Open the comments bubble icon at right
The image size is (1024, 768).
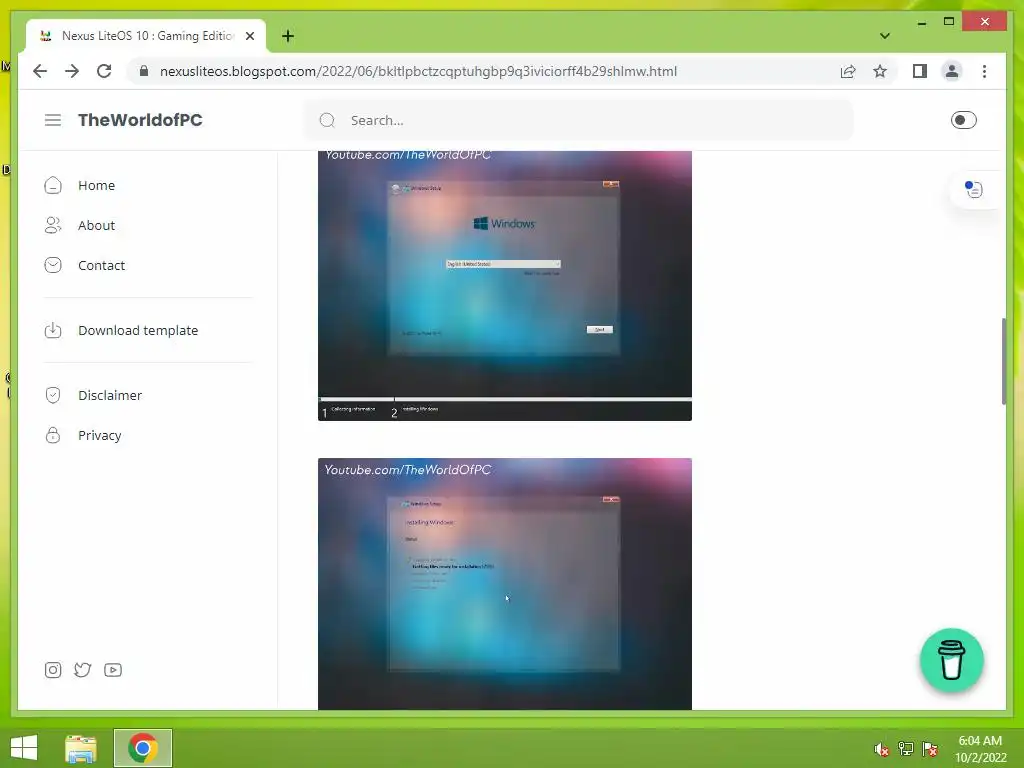(x=974, y=189)
